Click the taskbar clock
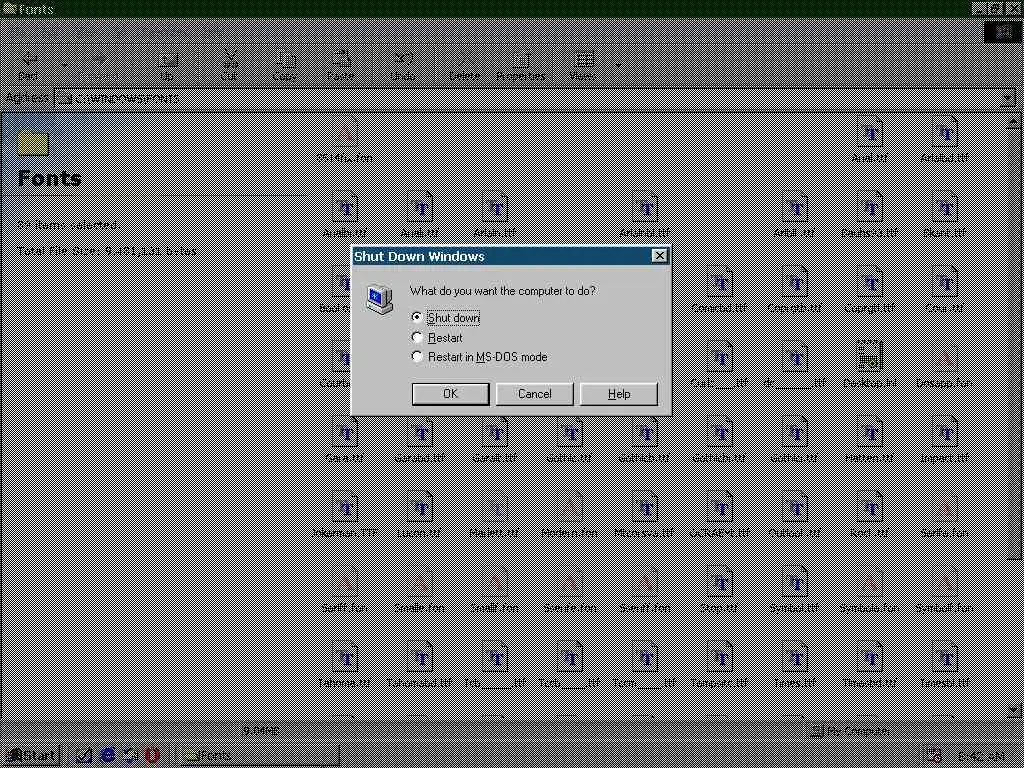Viewport: 1024px width, 768px height. tap(982, 756)
